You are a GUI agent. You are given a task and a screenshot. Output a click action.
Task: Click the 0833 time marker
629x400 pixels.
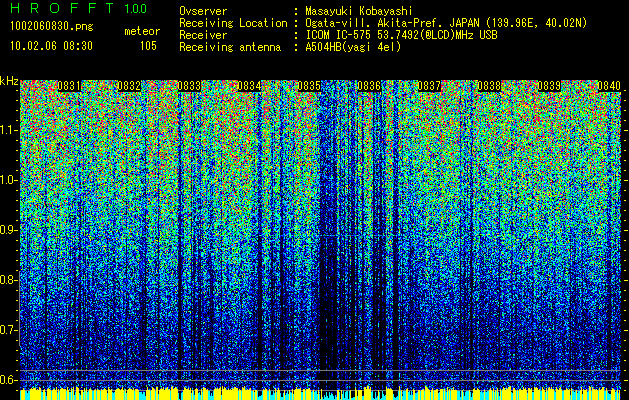[x=189, y=86]
